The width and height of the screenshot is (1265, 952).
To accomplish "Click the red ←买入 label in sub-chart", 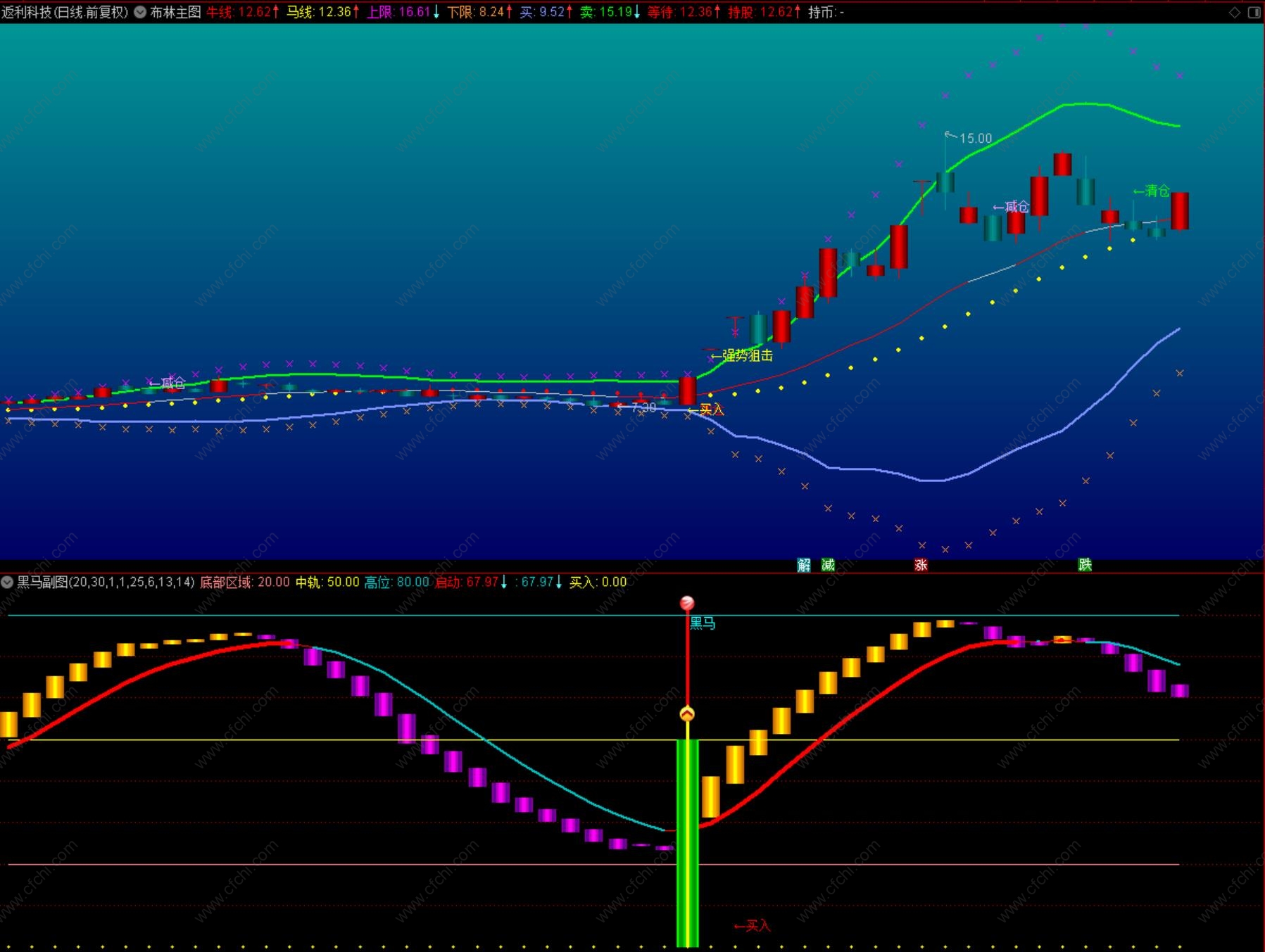I will click(x=752, y=926).
